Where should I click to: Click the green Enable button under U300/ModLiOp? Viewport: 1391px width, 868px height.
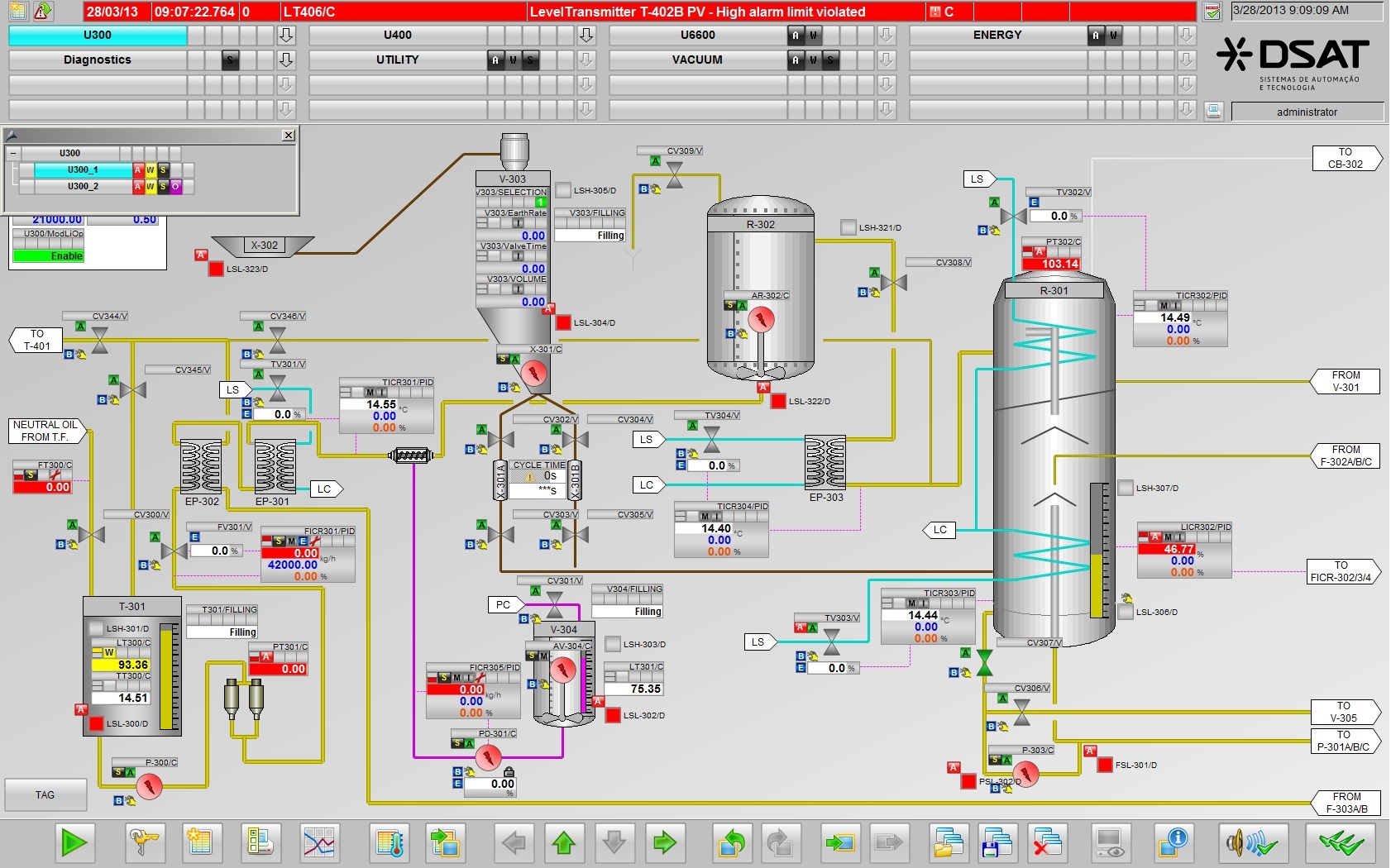pos(50,256)
